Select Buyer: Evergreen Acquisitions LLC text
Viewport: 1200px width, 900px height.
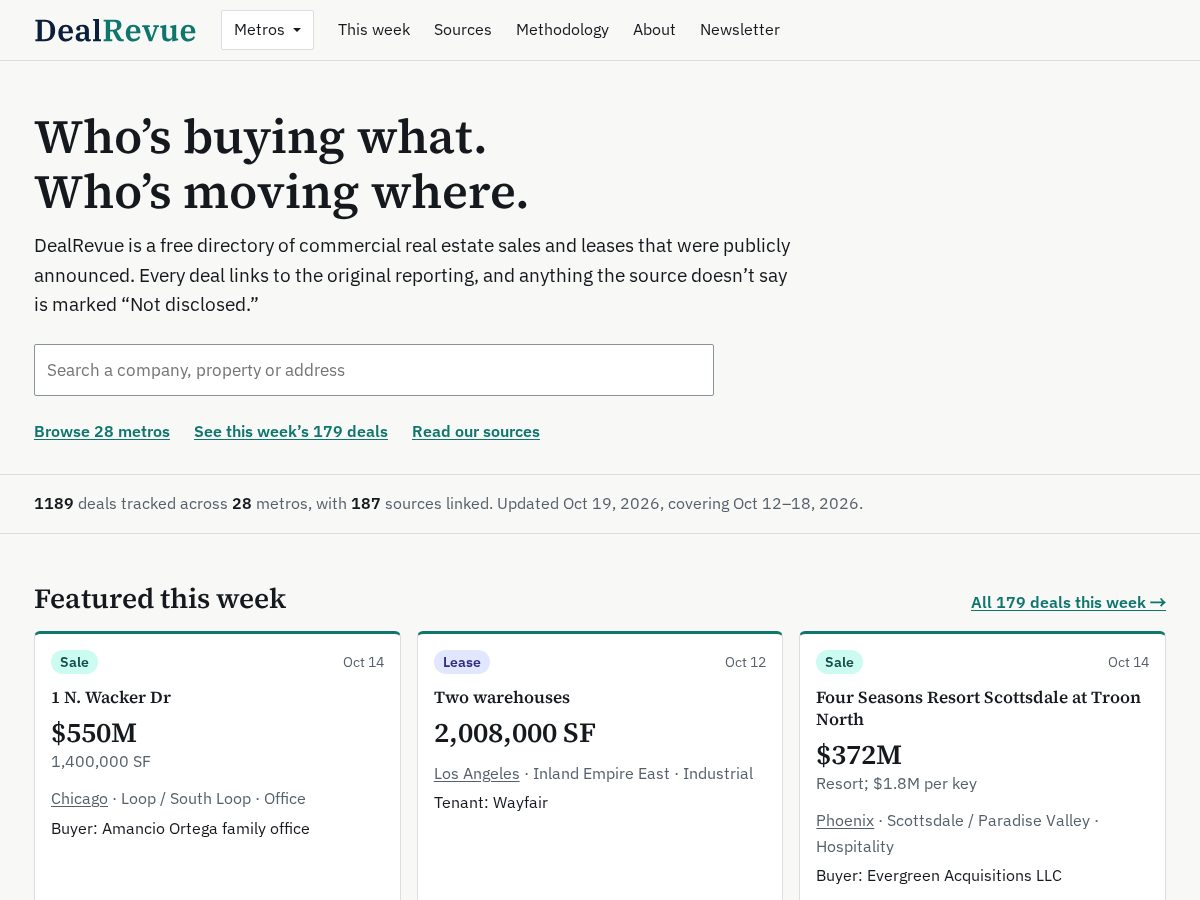point(939,876)
